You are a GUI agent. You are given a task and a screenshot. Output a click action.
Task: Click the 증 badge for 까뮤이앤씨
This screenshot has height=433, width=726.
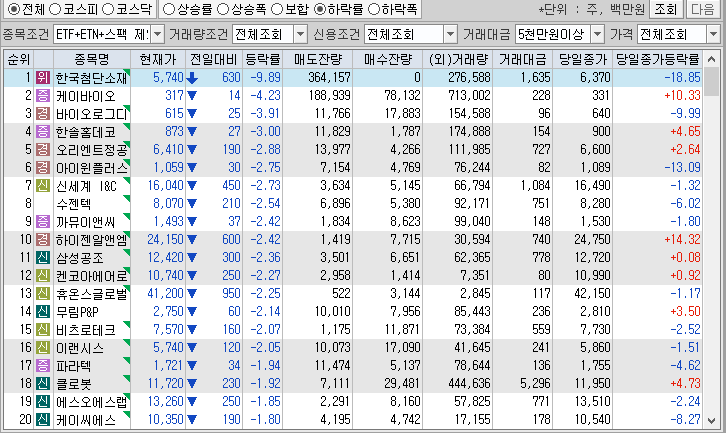click(43, 222)
